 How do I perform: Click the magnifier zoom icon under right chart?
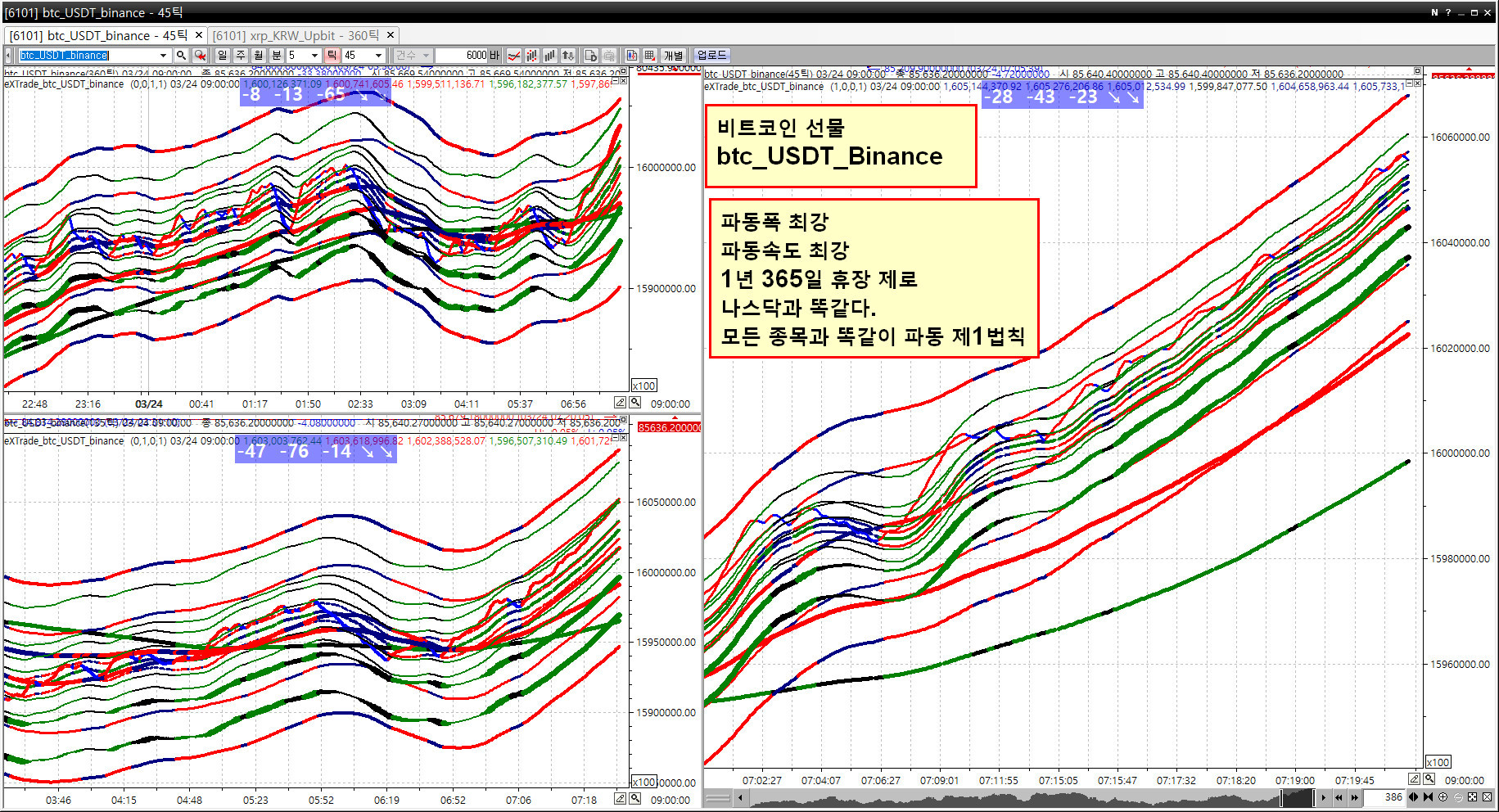click(x=1429, y=779)
